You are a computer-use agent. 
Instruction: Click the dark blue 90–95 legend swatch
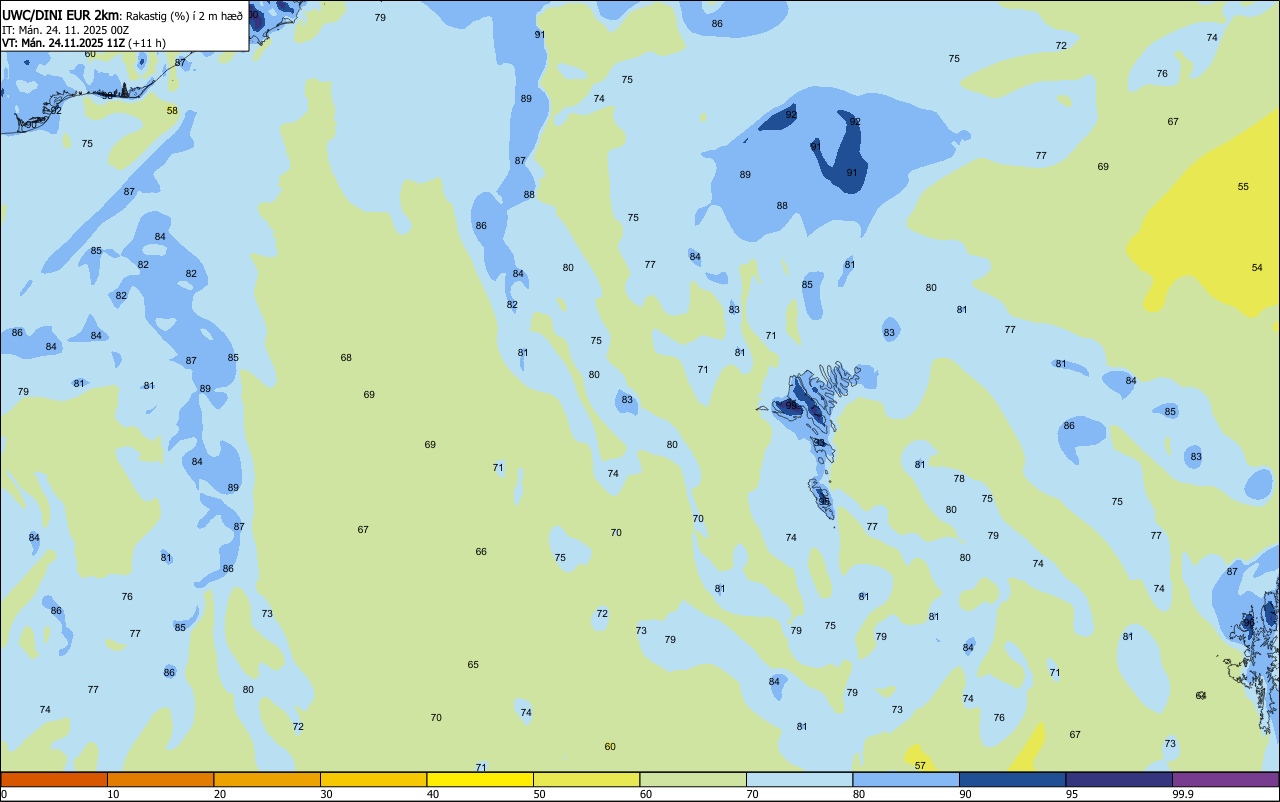(x=1012, y=779)
